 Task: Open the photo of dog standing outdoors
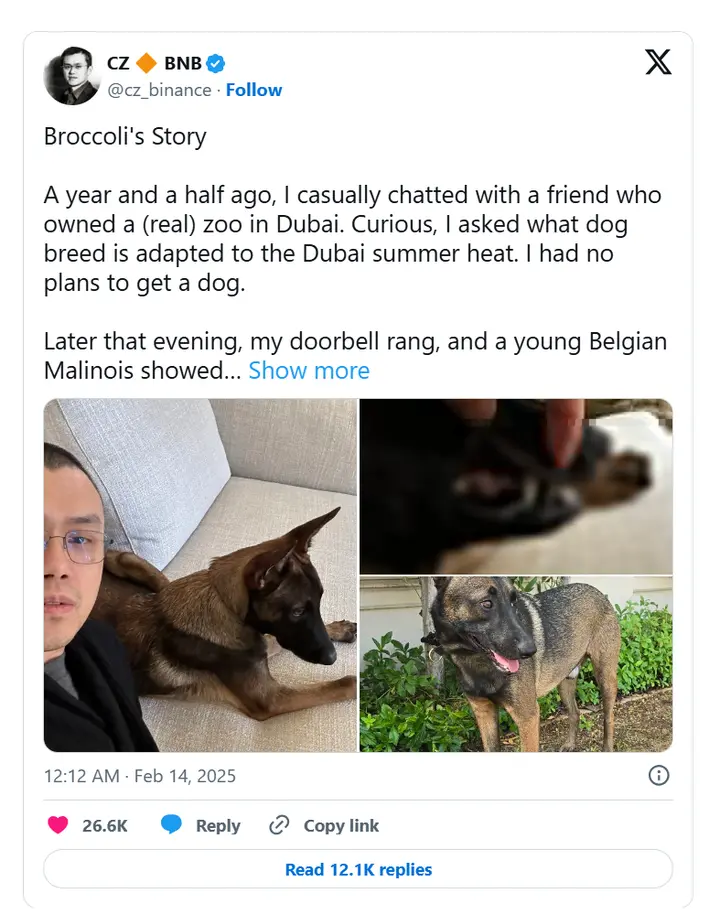point(516,664)
